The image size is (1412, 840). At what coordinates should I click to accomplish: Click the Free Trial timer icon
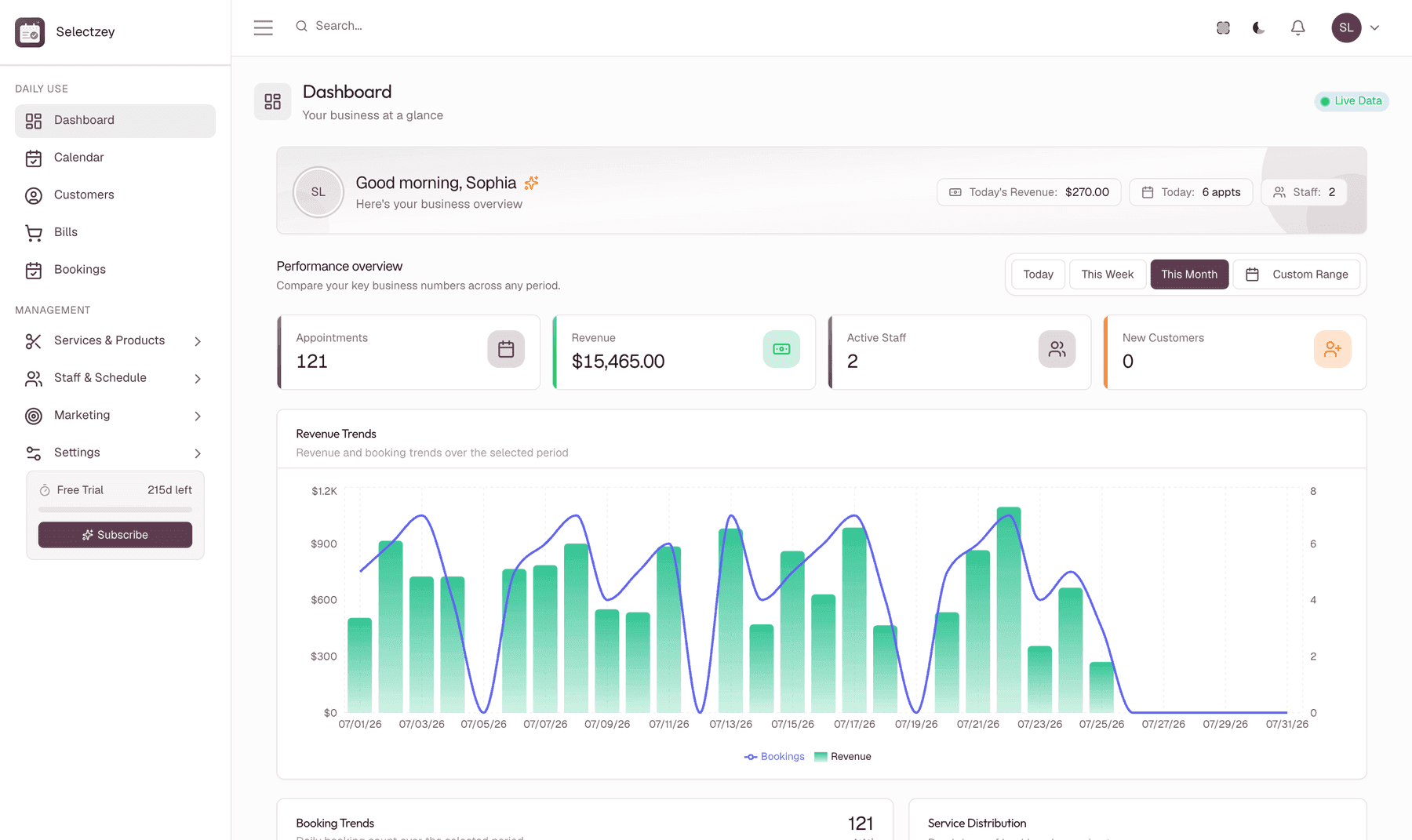(x=45, y=490)
